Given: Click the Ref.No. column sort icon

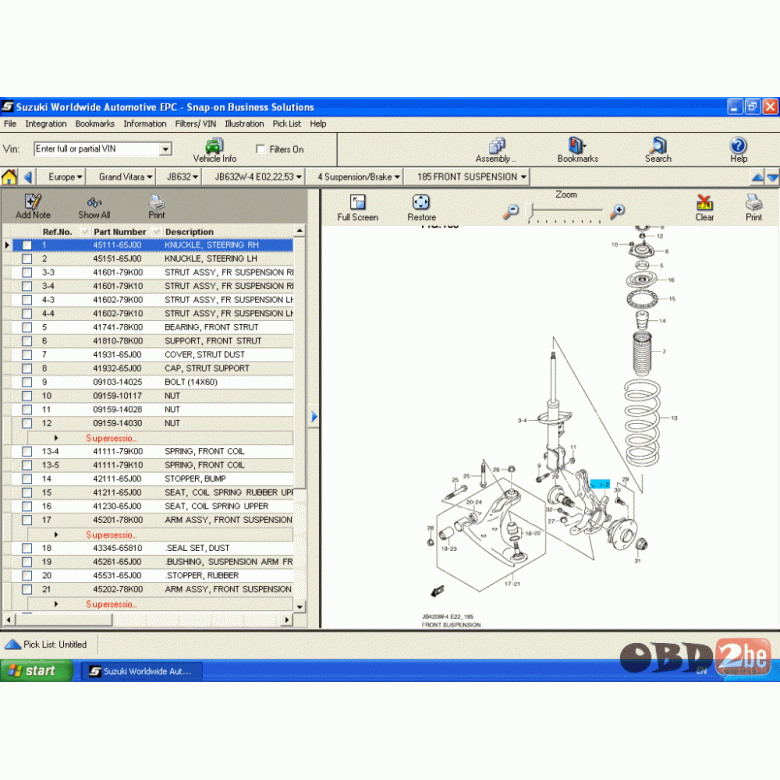Looking at the screenshot, I should point(84,231).
